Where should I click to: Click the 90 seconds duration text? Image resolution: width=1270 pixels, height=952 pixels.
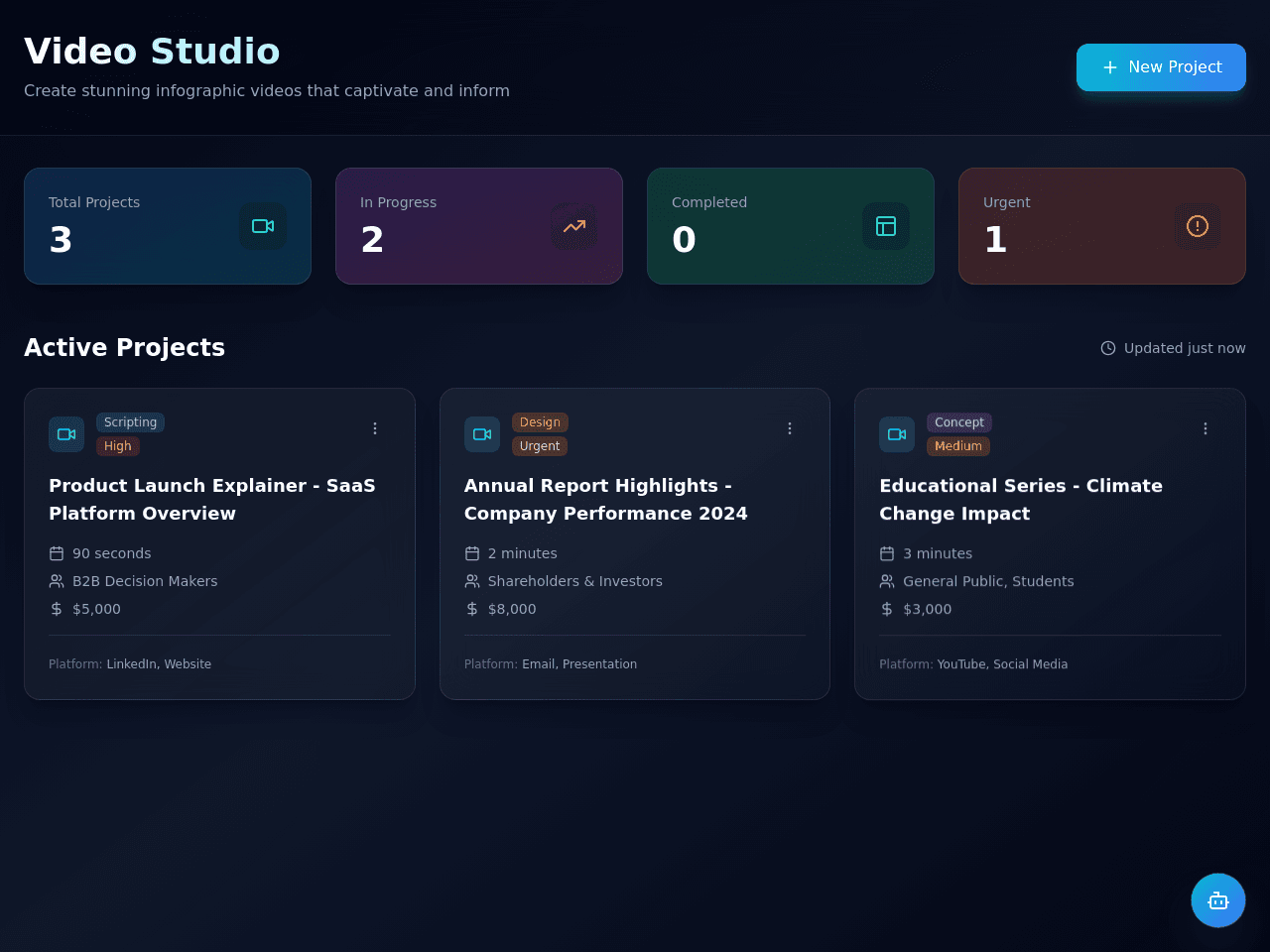pyautogui.click(x=112, y=553)
